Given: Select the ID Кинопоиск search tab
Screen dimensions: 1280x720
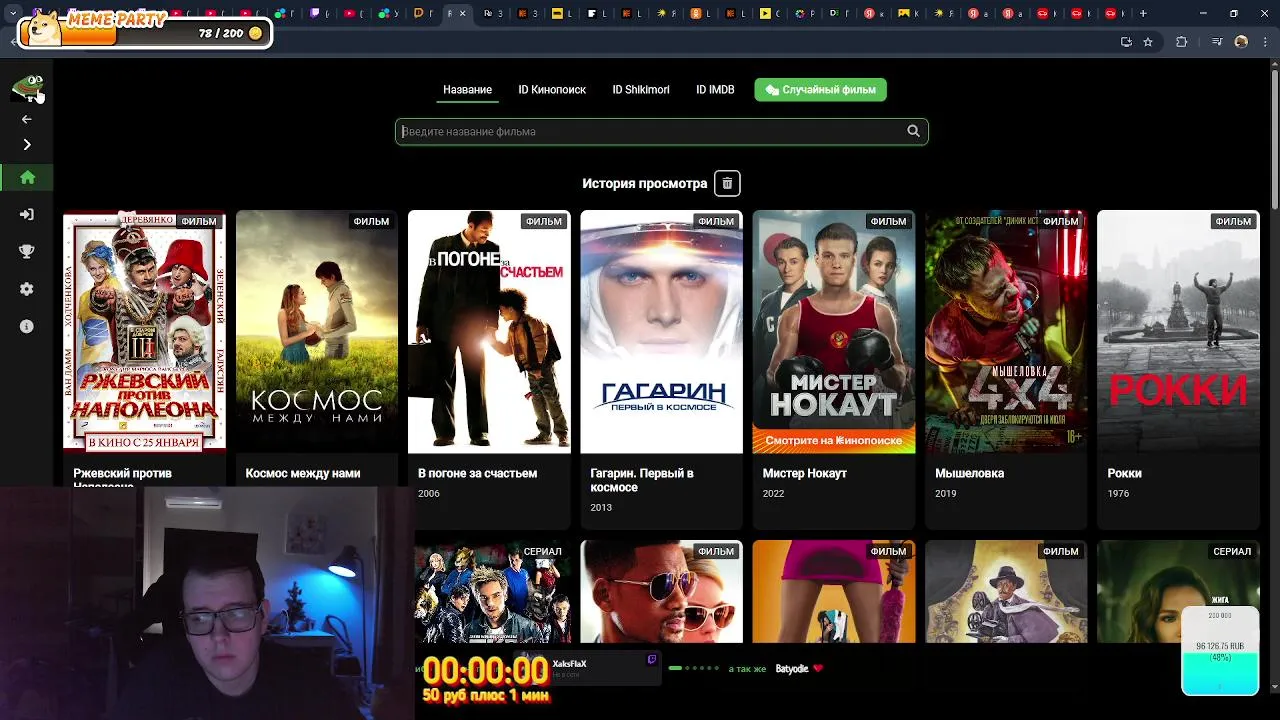Looking at the screenshot, I should [552, 90].
